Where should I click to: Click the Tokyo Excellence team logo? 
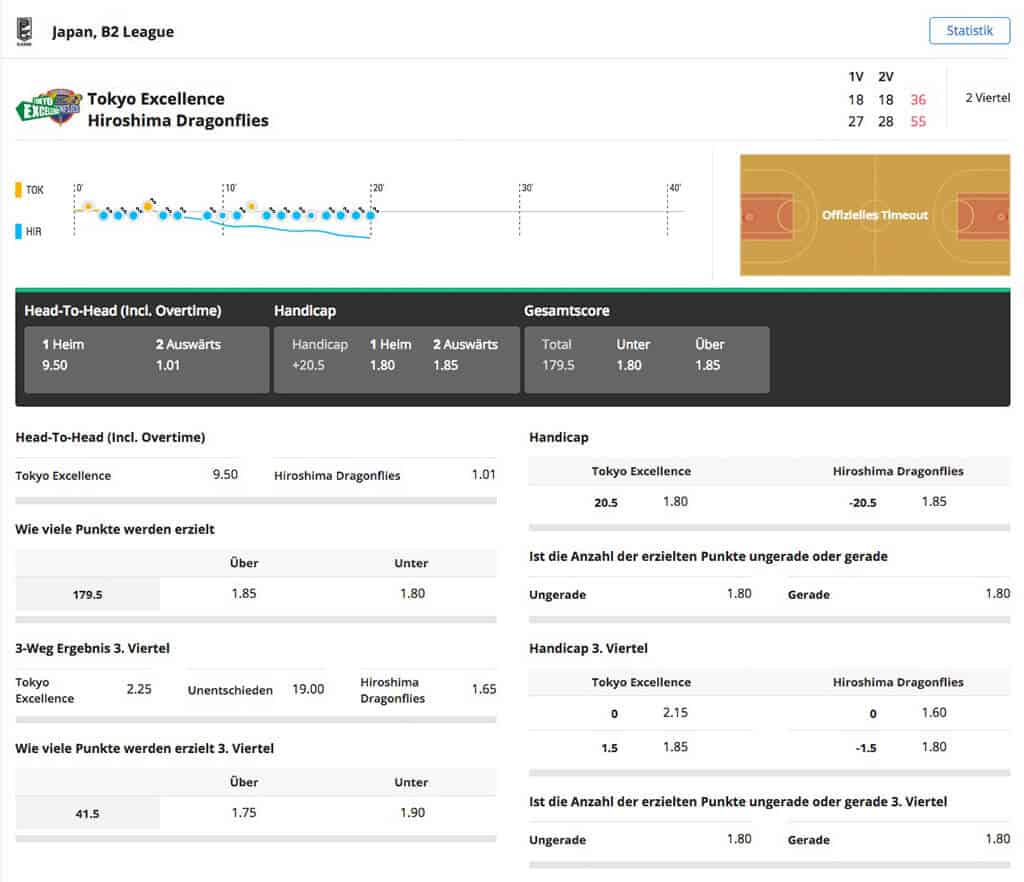click(49, 107)
